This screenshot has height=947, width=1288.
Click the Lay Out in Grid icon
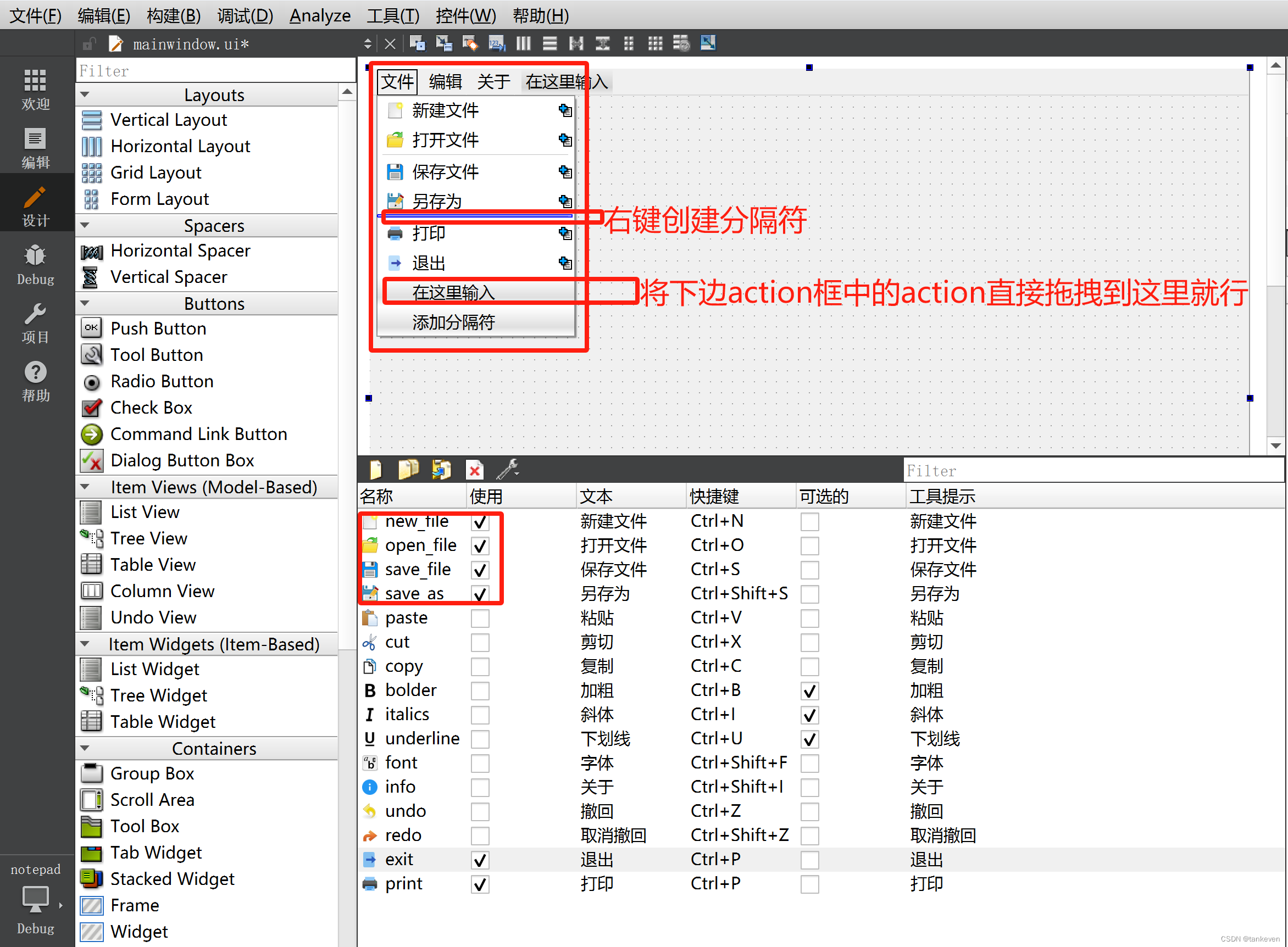[x=655, y=43]
